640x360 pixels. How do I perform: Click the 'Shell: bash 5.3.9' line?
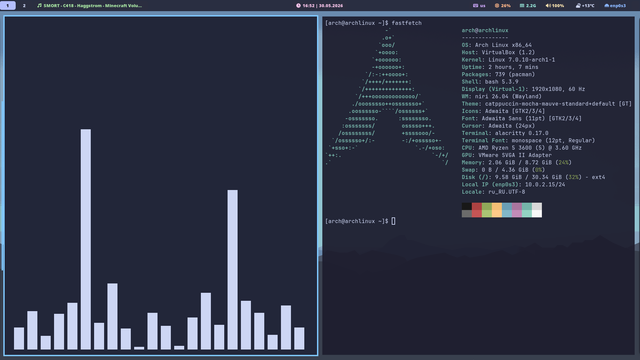click(x=490, y=82)
